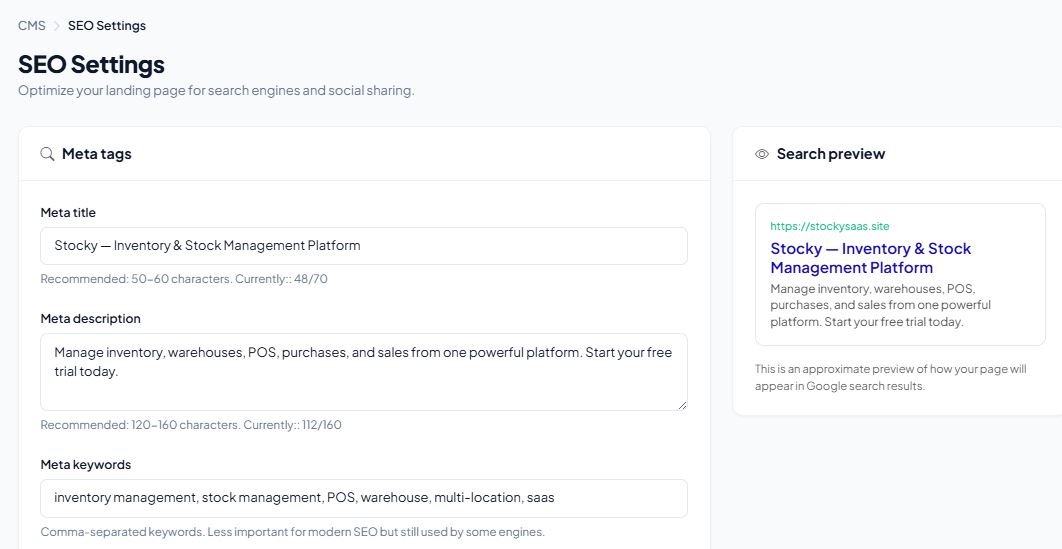This screenshot has width=1062, height=549.
Task: Click the Meta title field label
Action: 68,213
